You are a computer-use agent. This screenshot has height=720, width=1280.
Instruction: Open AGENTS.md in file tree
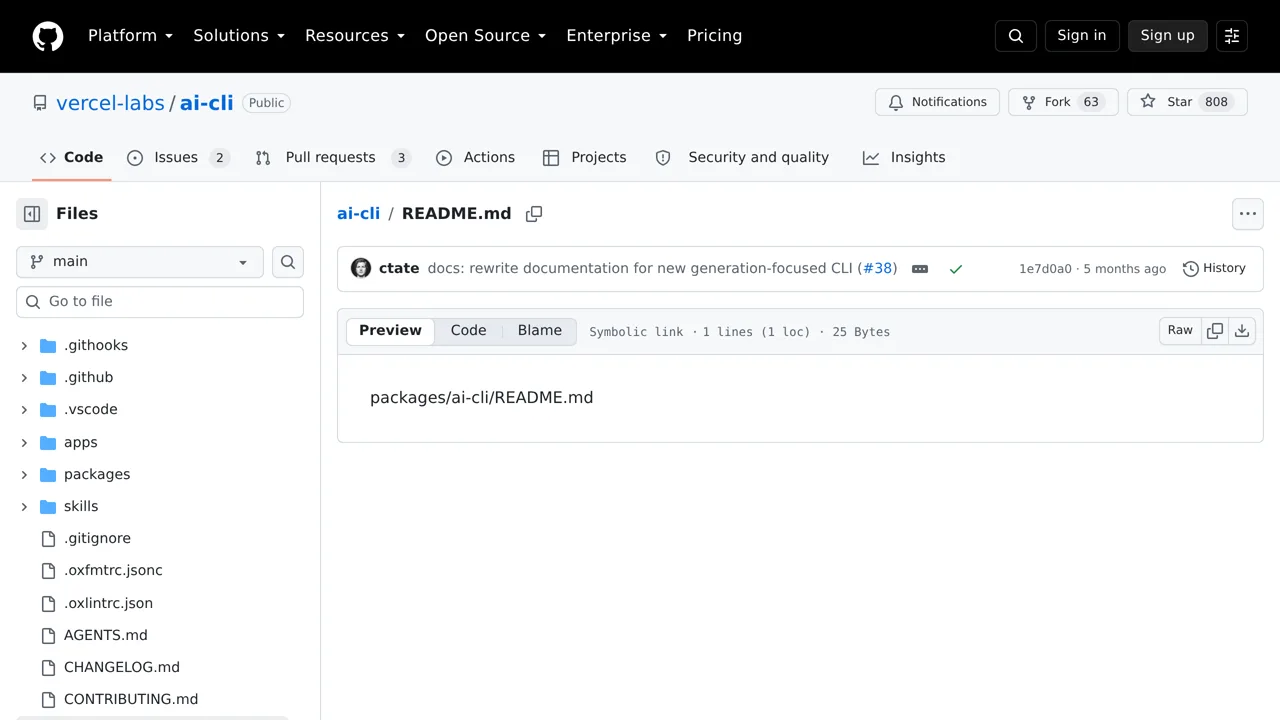(x=106, y=636)
